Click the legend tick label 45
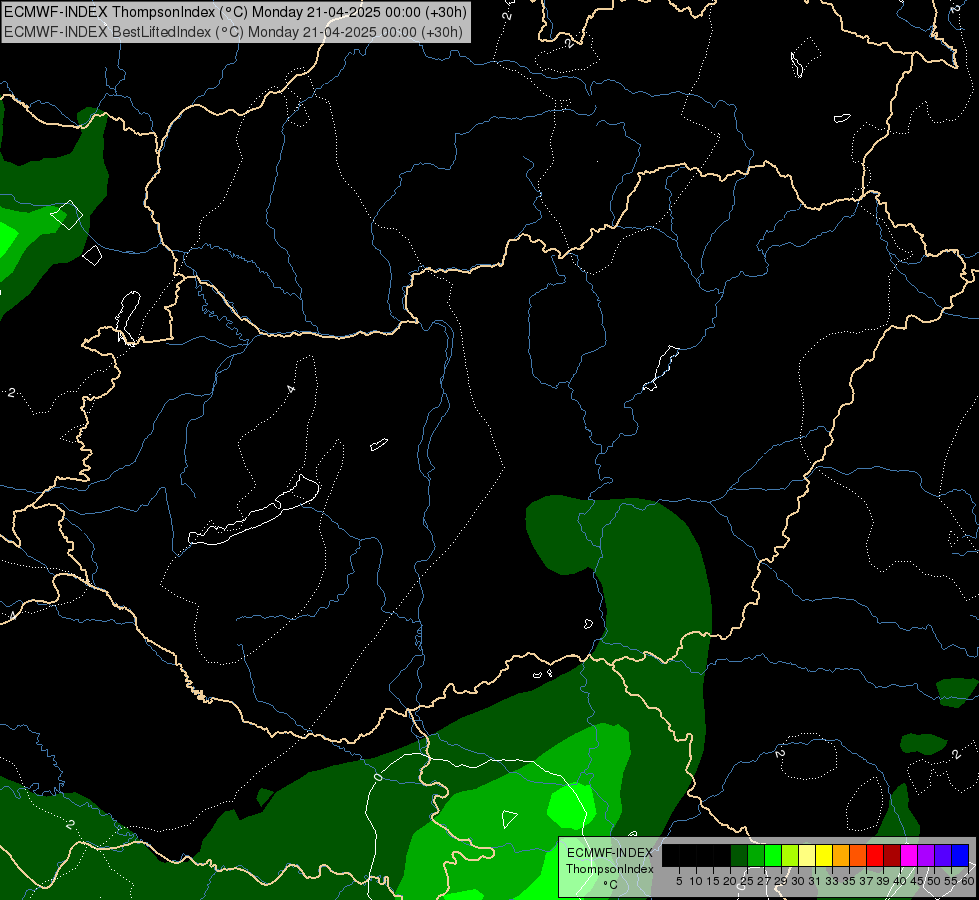The height and width of the screenshot is (900, 979). (917, 881)
